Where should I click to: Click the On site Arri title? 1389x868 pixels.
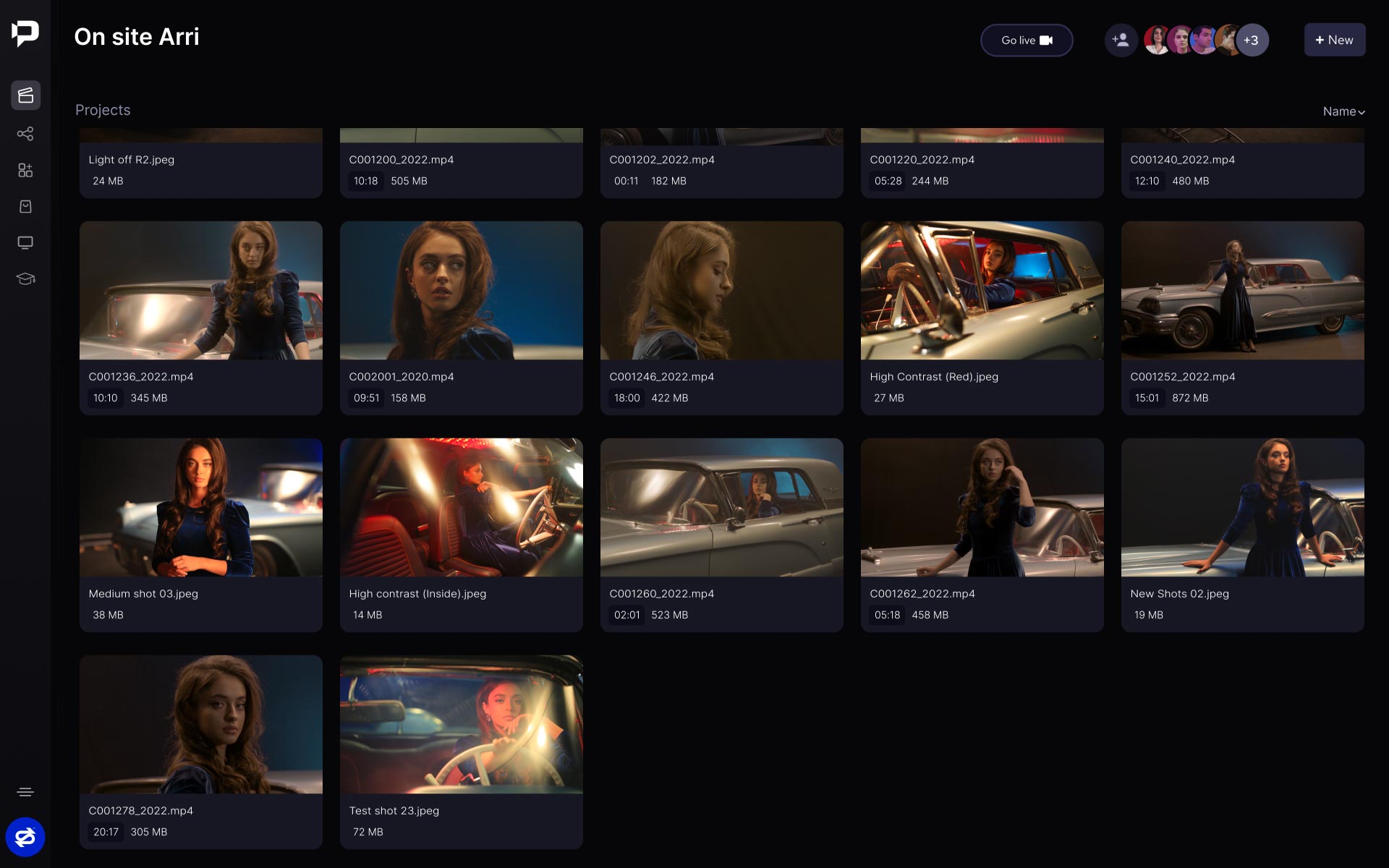(x=137, y=37)
